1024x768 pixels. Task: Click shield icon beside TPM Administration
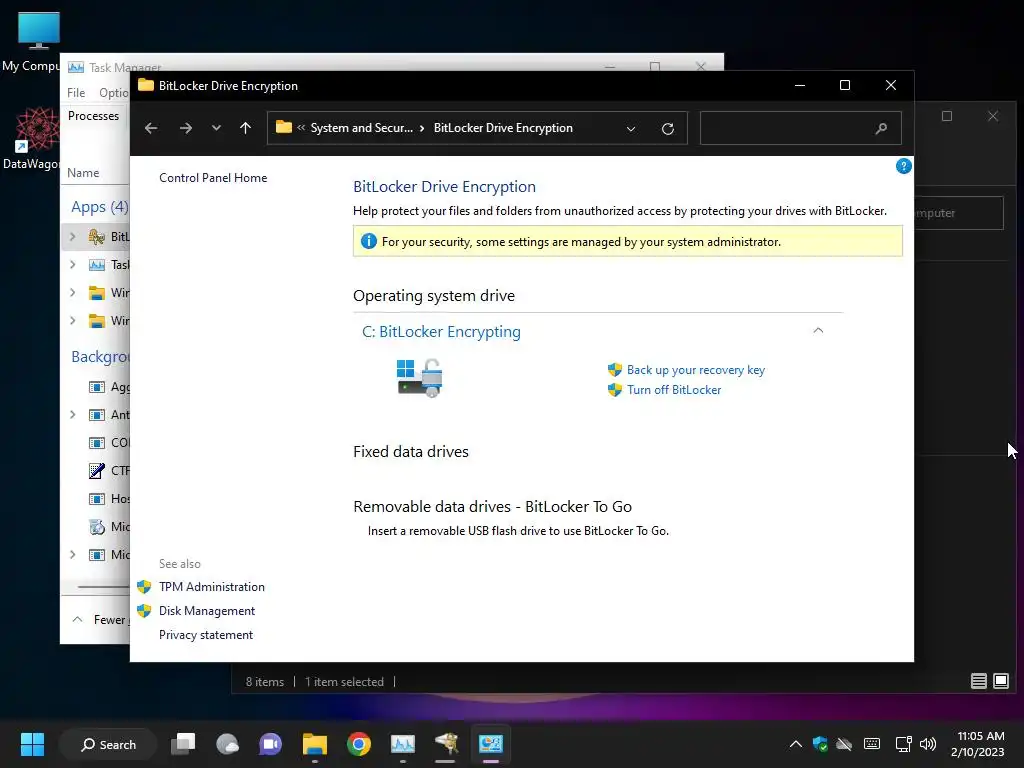coord(144,586)
